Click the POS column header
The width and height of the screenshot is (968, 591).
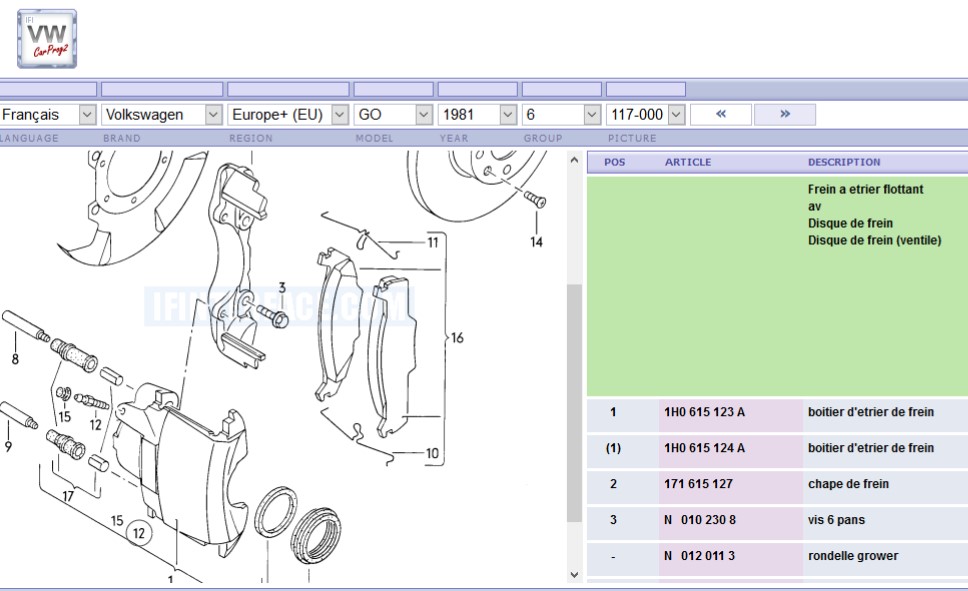[614, 162]
